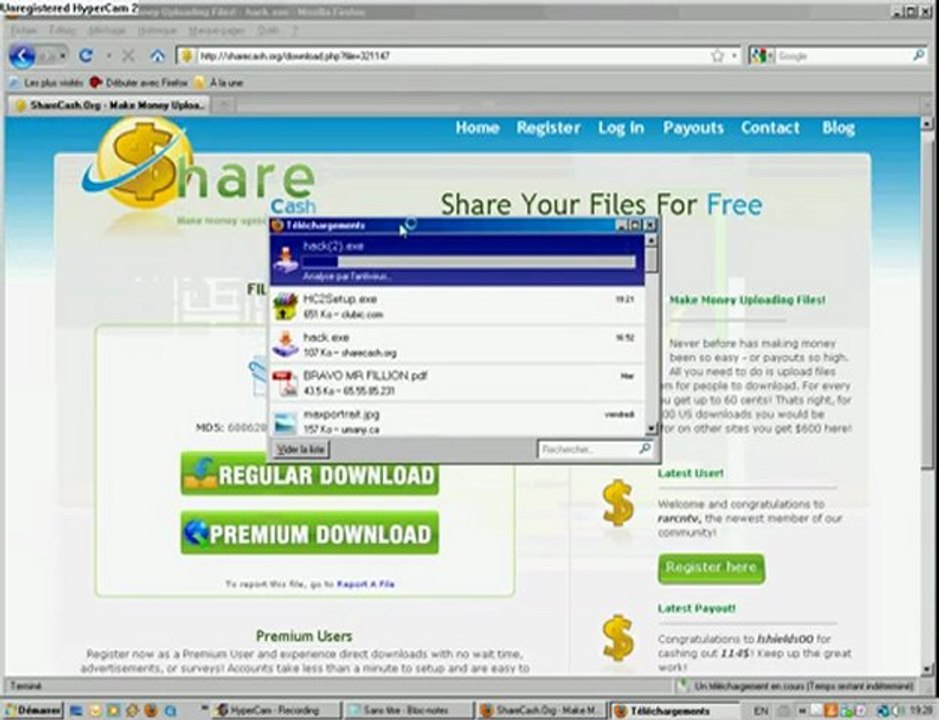The image size is (939, 720).
Task: Open dropdown arrow next to reload button
Action: pos(109,56)
